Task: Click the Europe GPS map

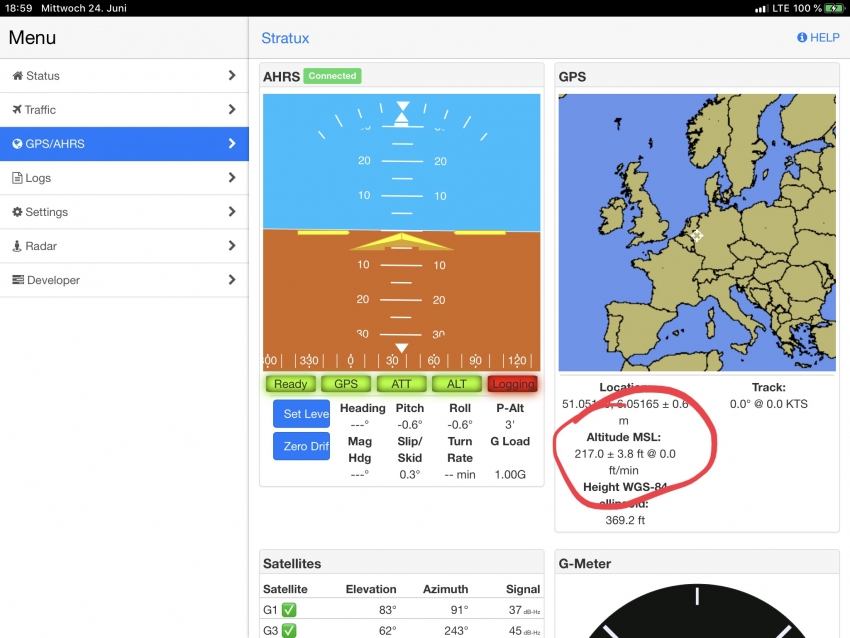Action: 697,233
